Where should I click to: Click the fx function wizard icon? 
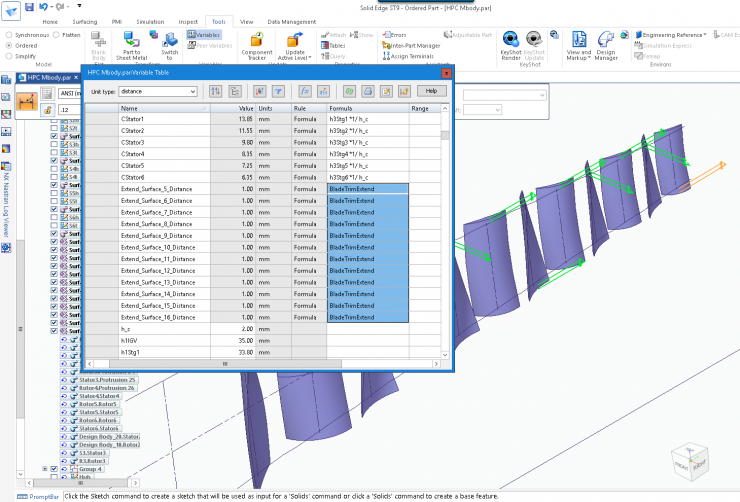click(305, 92)
